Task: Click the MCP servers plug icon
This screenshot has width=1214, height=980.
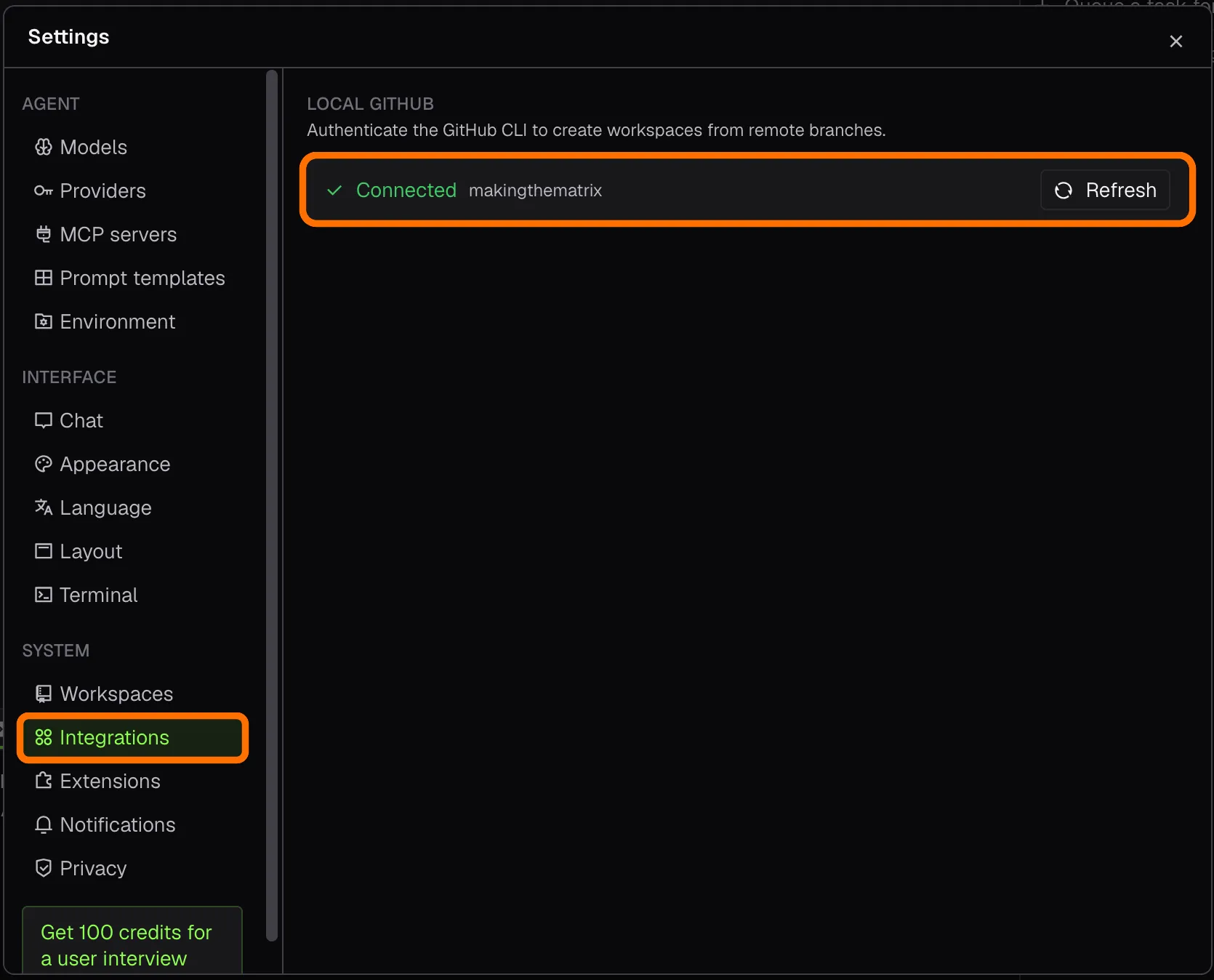Action: click(x=44, y=234)
